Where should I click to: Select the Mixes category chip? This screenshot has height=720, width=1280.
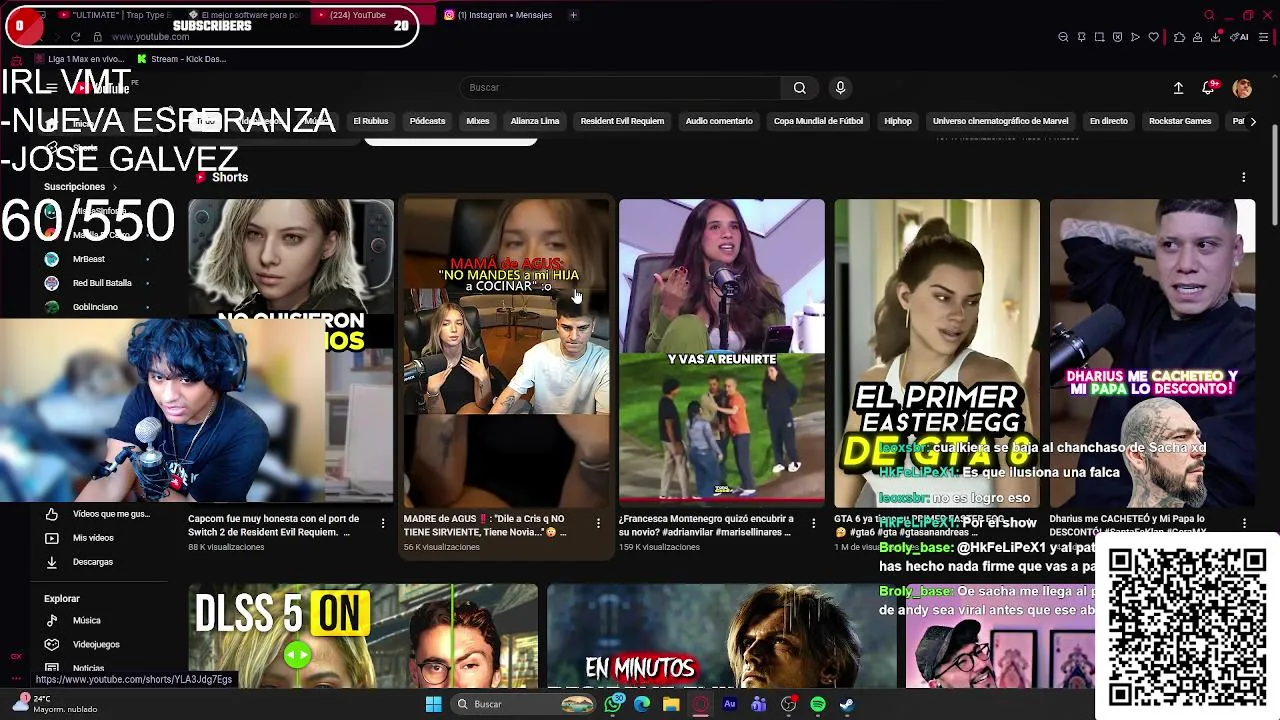pos(477,121)
